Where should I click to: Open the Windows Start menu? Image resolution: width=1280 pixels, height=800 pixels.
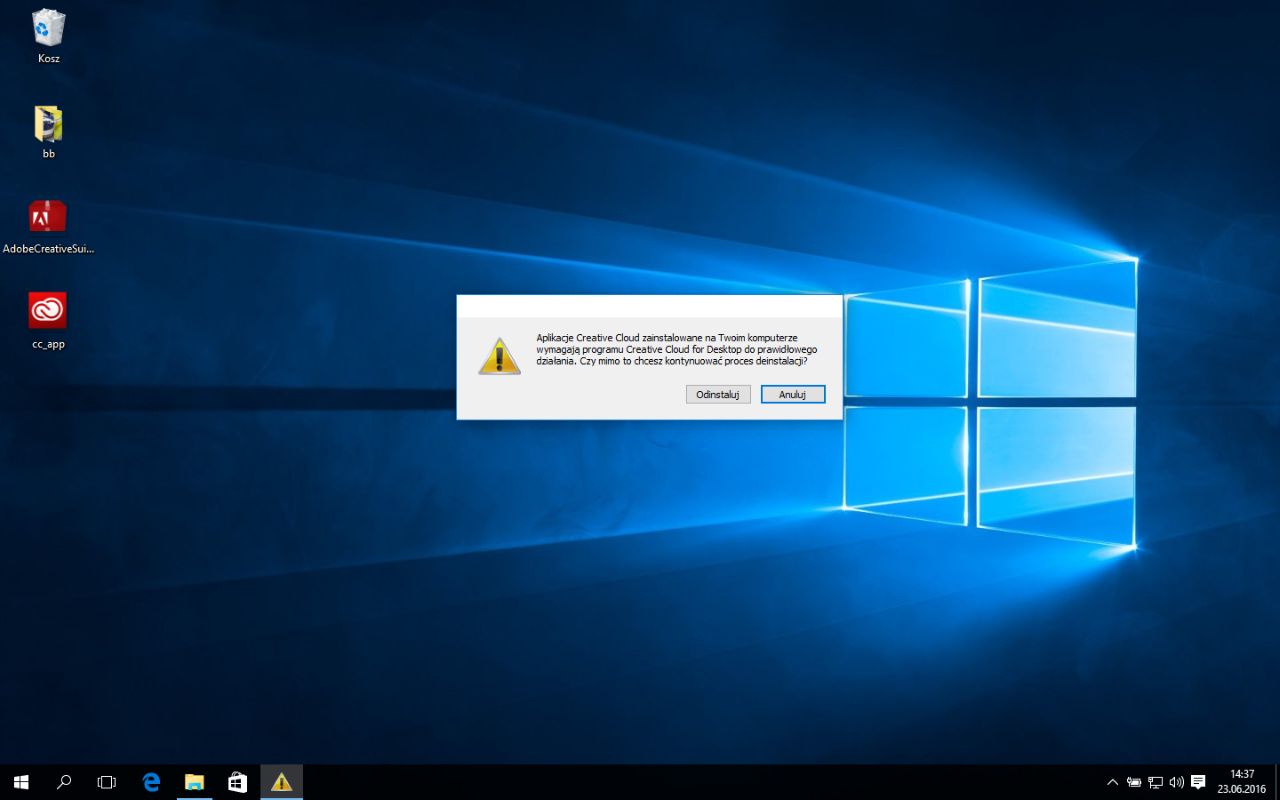(20, 782)
